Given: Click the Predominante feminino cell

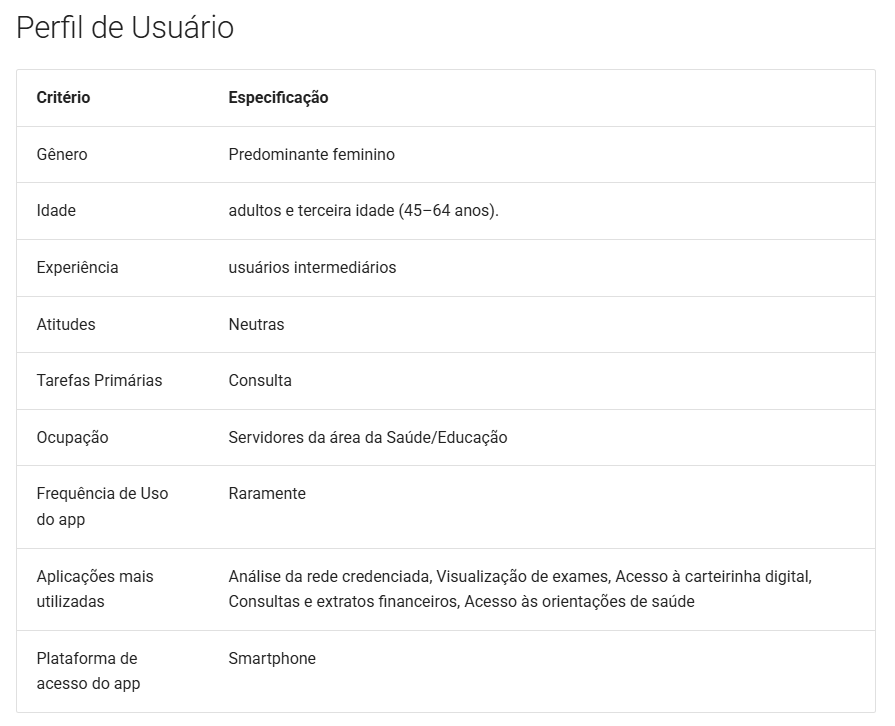Looking at the screenshot, I should [x=312, y=155].
